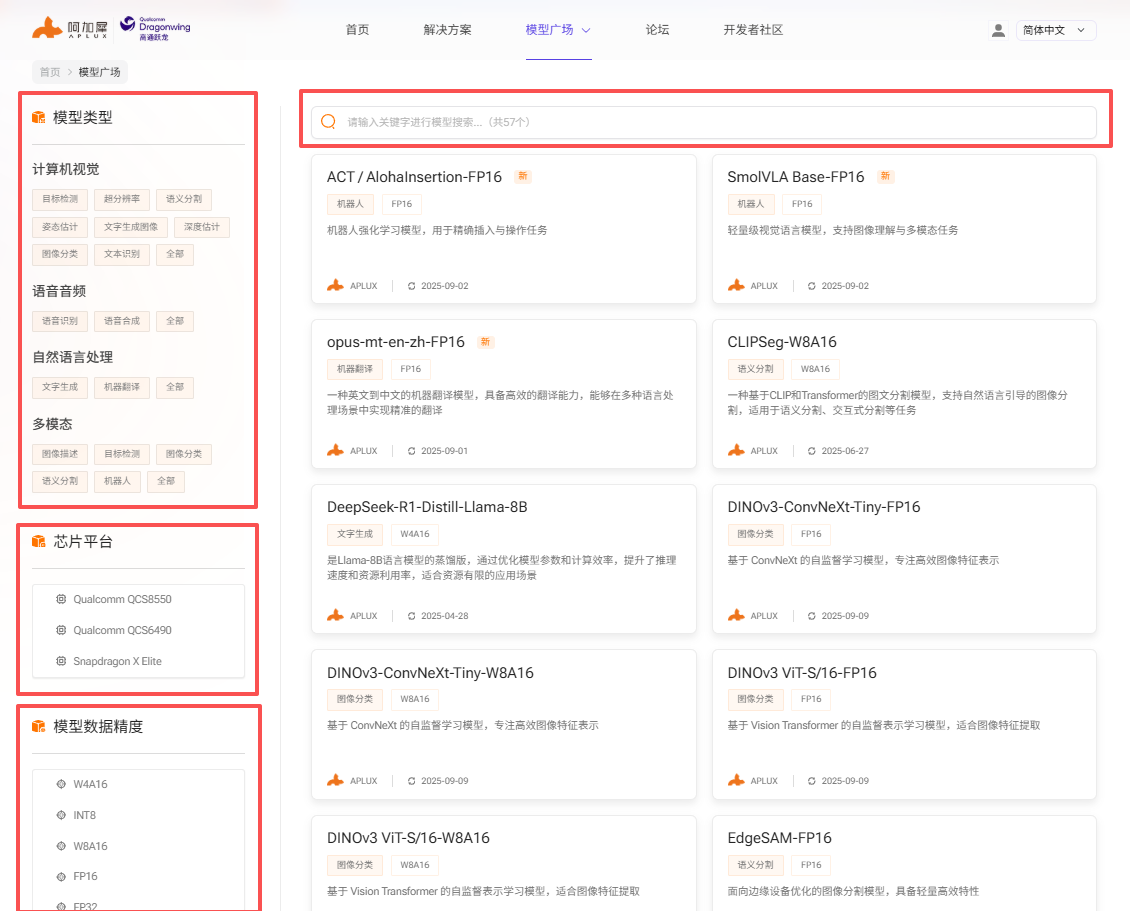This screenshot has width=1130, height=911.
Task: Click the orange cube icon beside 模型类型
Action: coord(39,118)
